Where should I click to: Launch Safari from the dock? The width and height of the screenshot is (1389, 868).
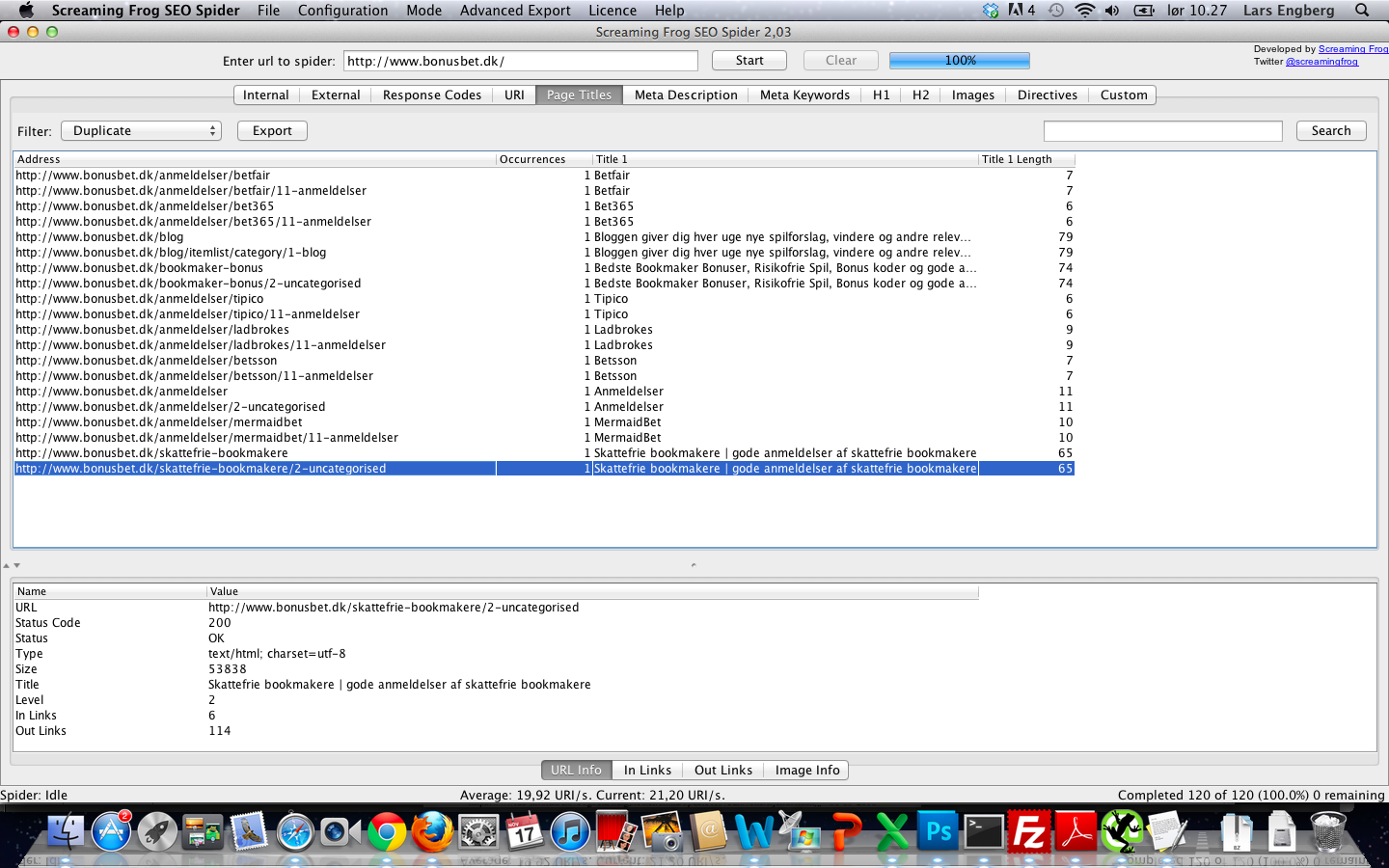coord(295,830)
